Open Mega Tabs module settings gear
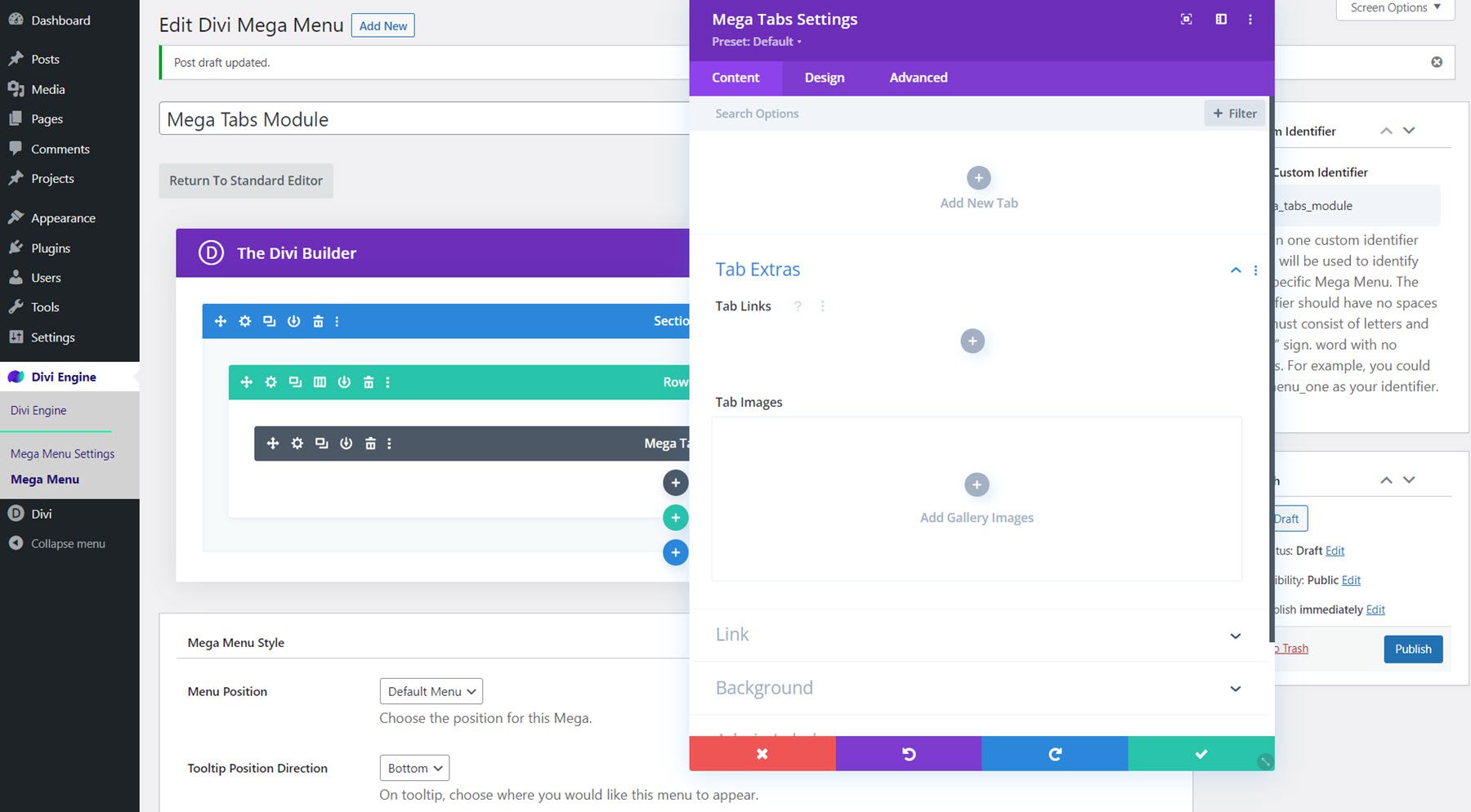1471x812 pixels. tap(297, 443)
